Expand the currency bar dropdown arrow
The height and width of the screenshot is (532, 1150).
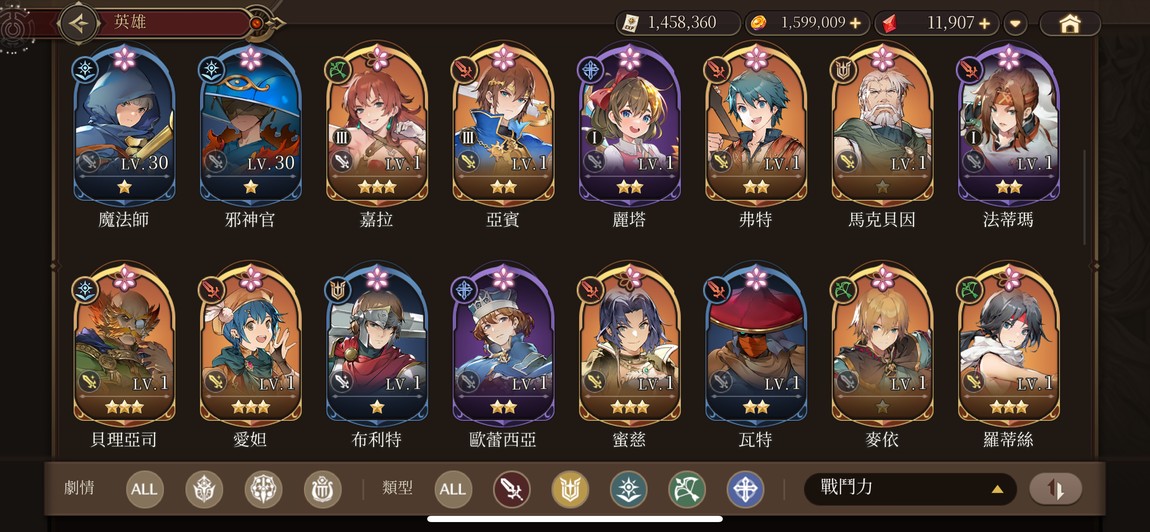[1015, 23]
